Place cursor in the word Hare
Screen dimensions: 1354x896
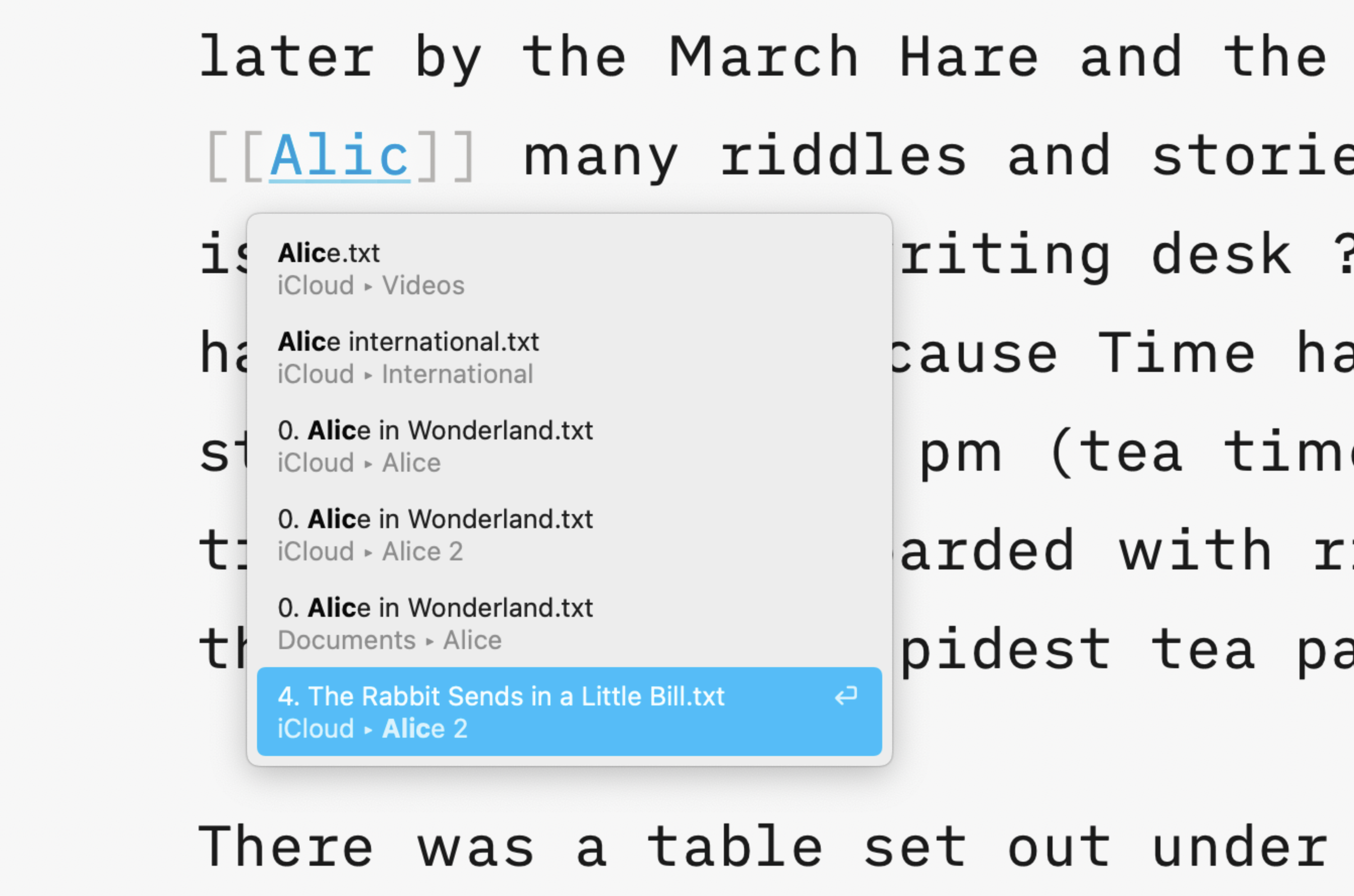[969, 57]
